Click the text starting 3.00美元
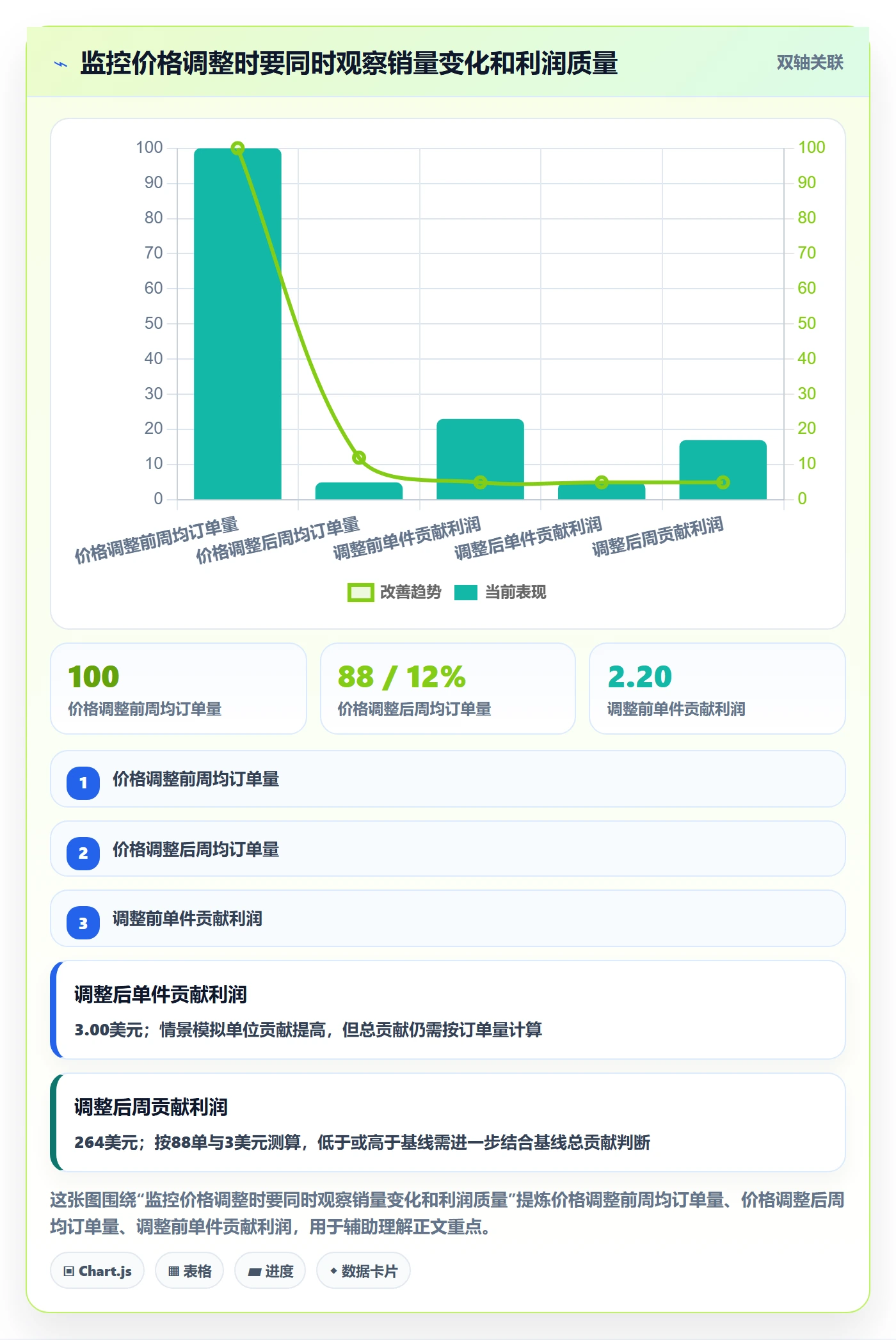This screenshot has height=1340, width=896. click(308, 1030)
